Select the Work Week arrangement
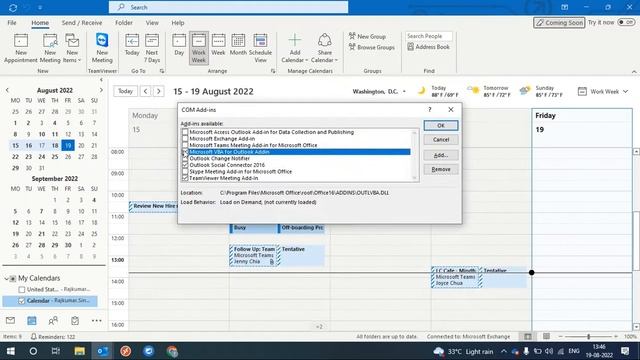Screen dimensions: 640x360 (x=199, y=48)
